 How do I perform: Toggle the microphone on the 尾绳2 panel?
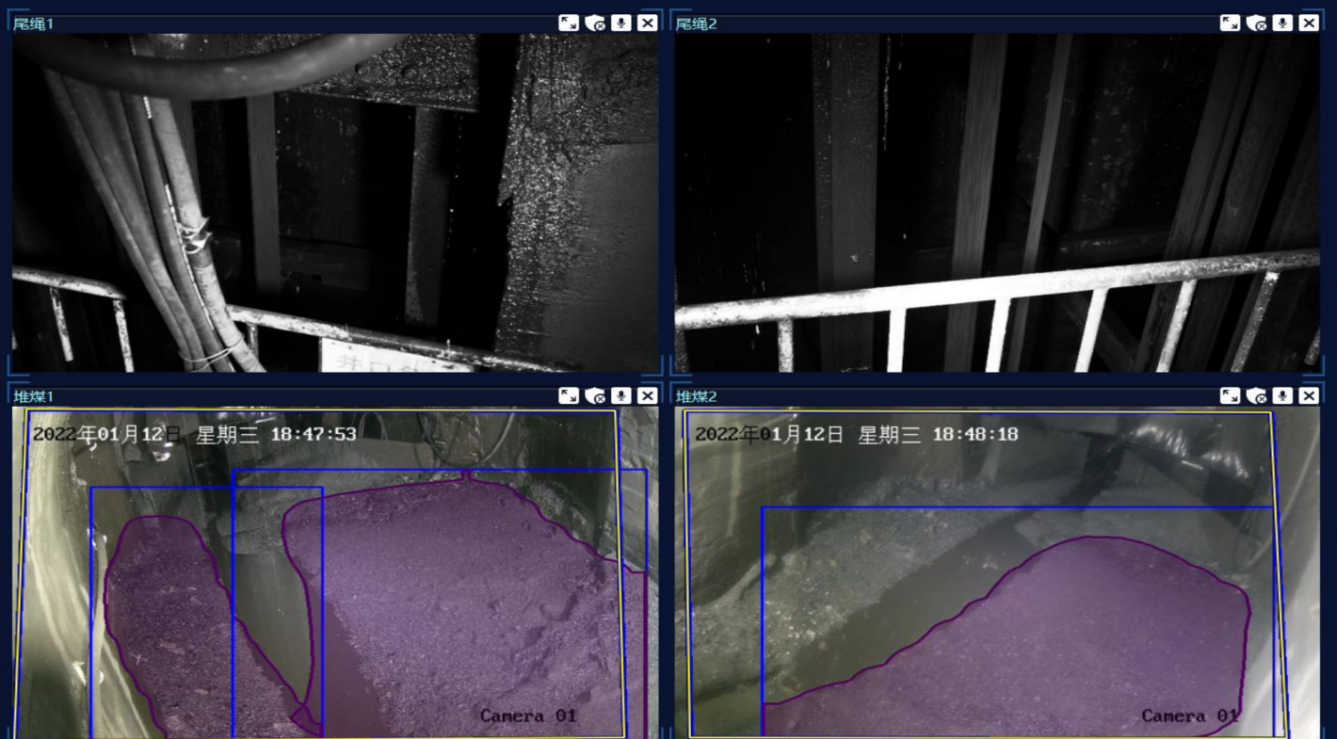point(1283,23)
